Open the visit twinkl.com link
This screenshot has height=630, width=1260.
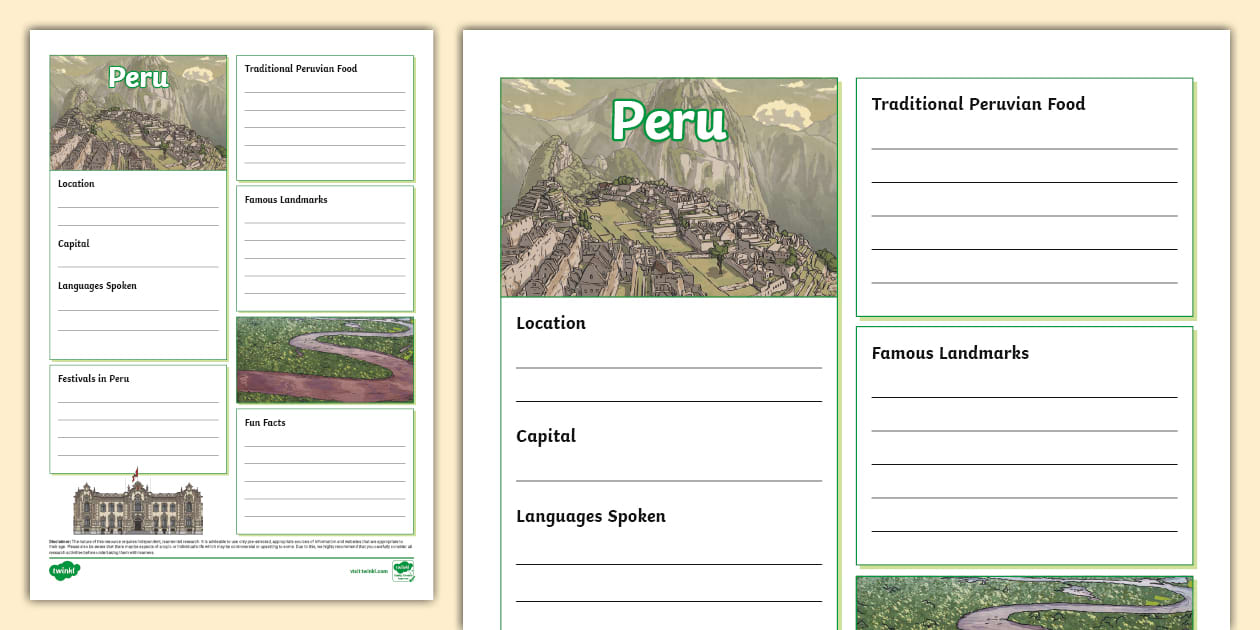point(368,571)
